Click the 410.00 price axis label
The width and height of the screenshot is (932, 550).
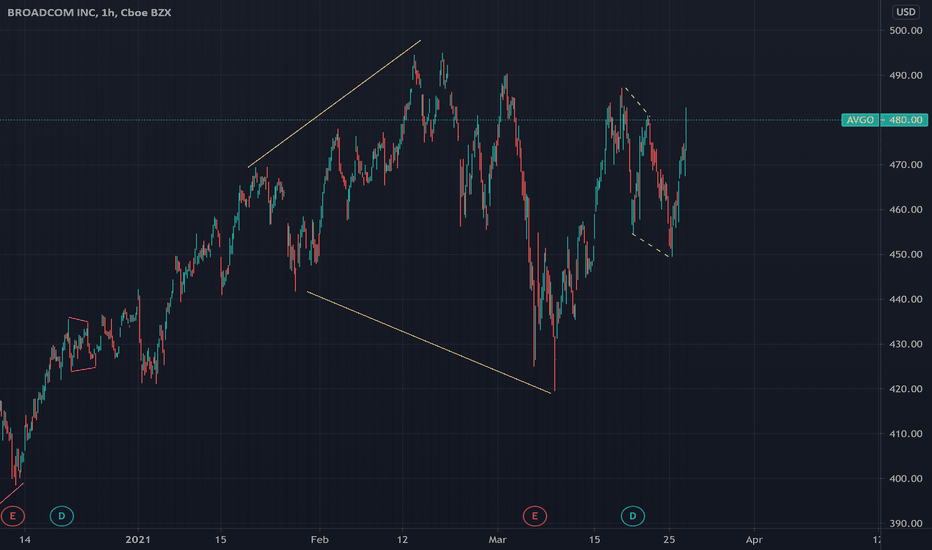(905, 433)
